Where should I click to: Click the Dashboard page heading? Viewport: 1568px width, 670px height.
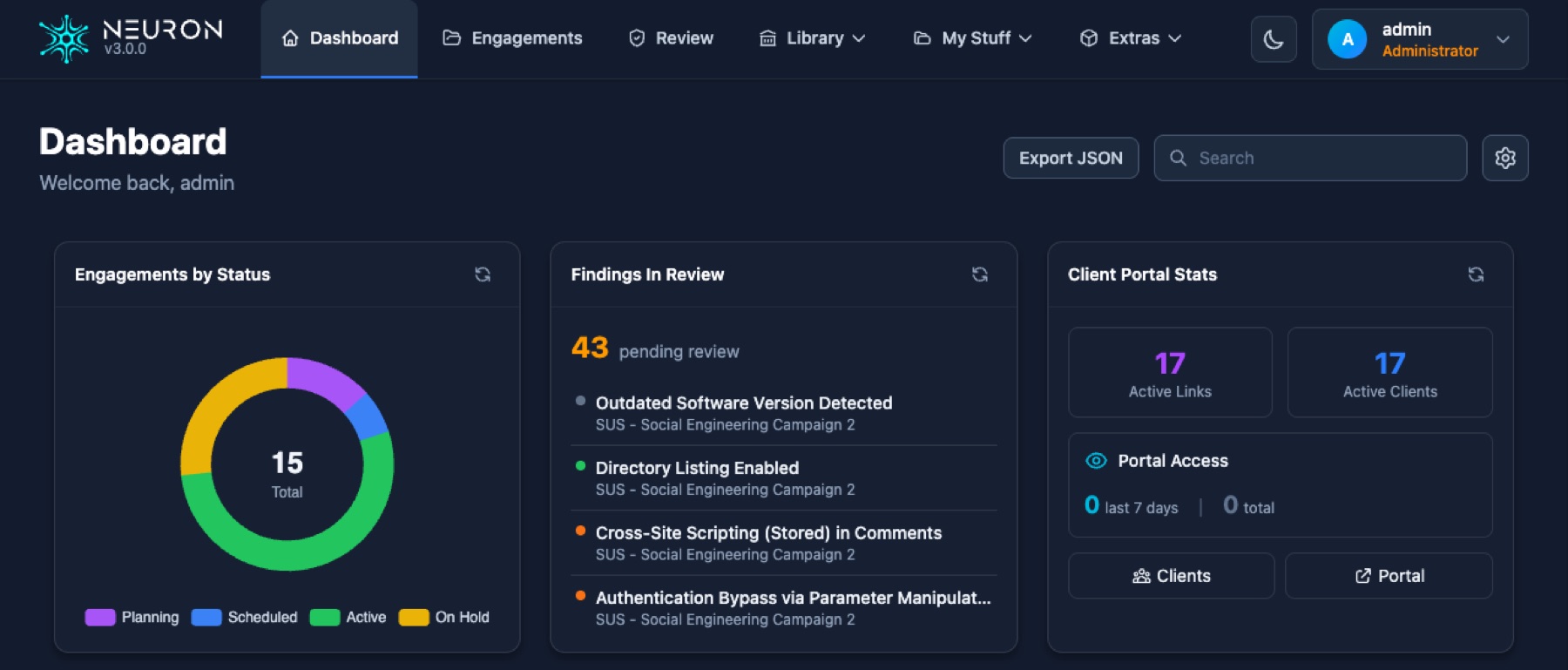pos(133,141)
